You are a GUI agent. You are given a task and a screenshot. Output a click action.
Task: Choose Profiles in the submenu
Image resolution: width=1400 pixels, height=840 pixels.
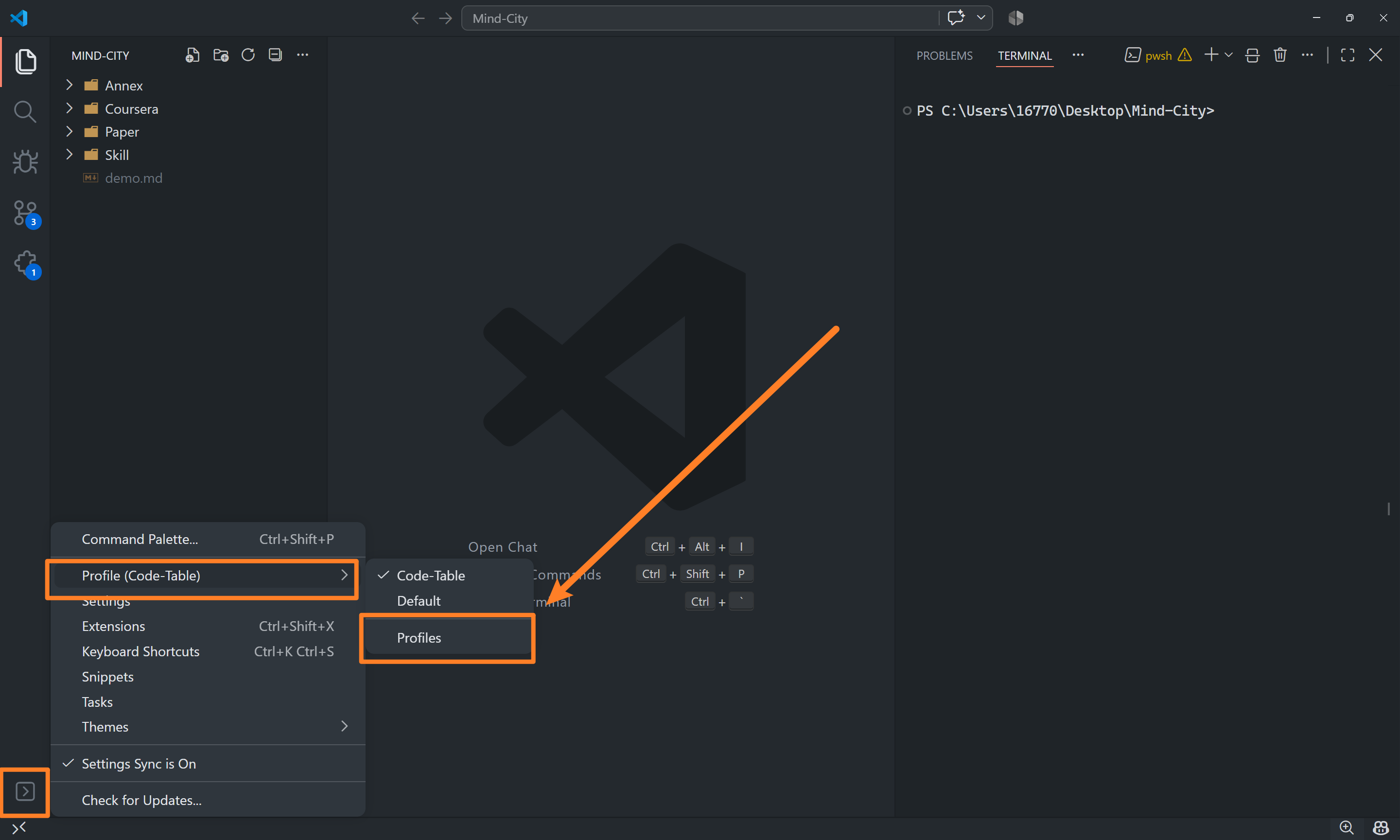(x=449, y=638)
